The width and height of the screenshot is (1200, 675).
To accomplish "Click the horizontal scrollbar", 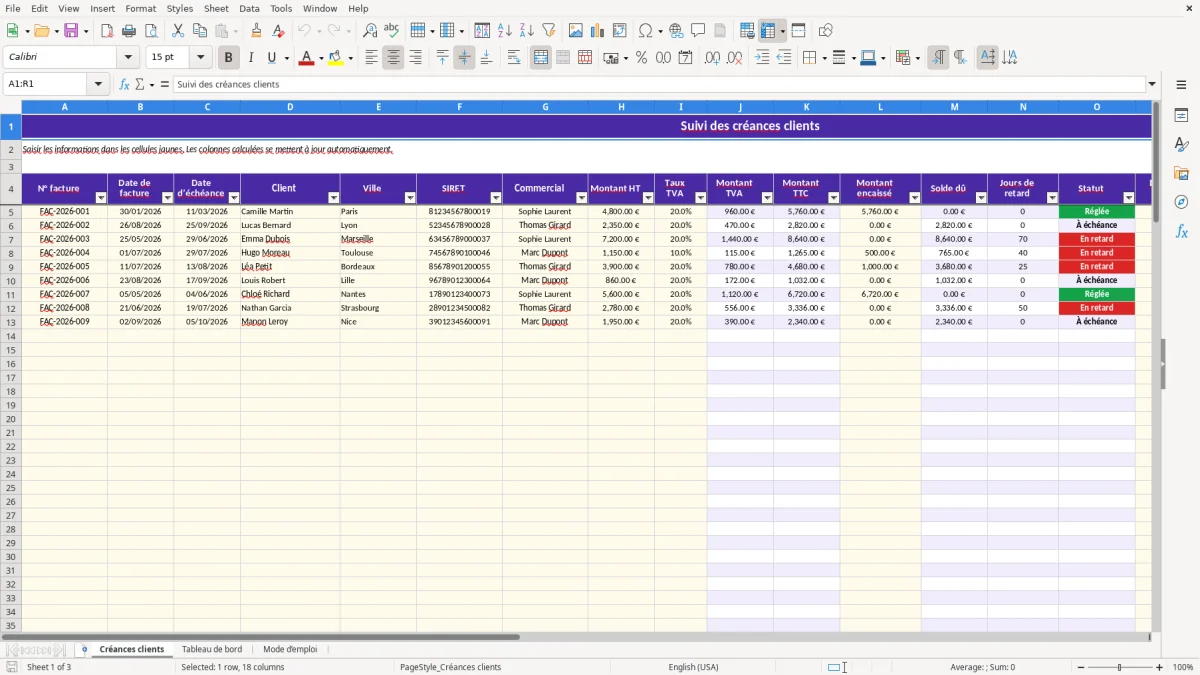I will 260,636.
